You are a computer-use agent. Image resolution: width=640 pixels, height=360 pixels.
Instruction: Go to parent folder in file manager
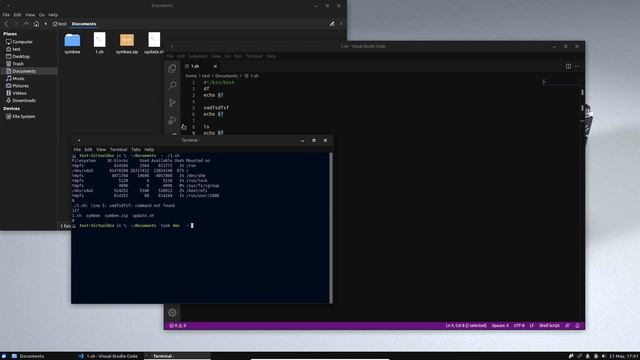pyautogui.click(x=26, y=24)
